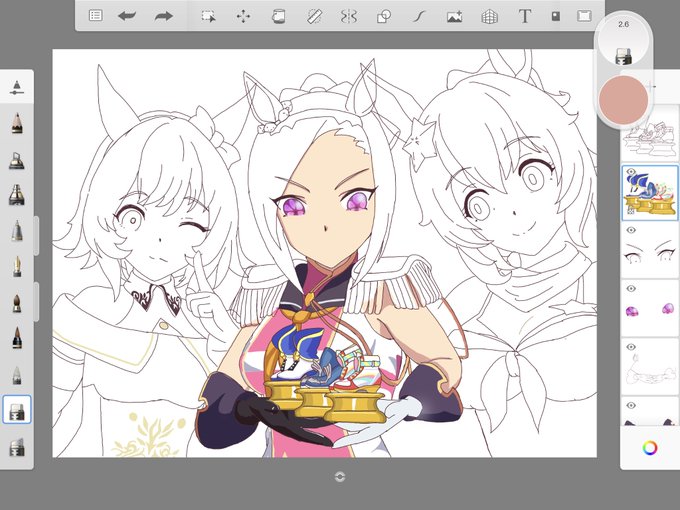Choose the Ink pen nib brush
This screenshot has height=510, width=680.
pyautogui.click(x=17, y=266)
